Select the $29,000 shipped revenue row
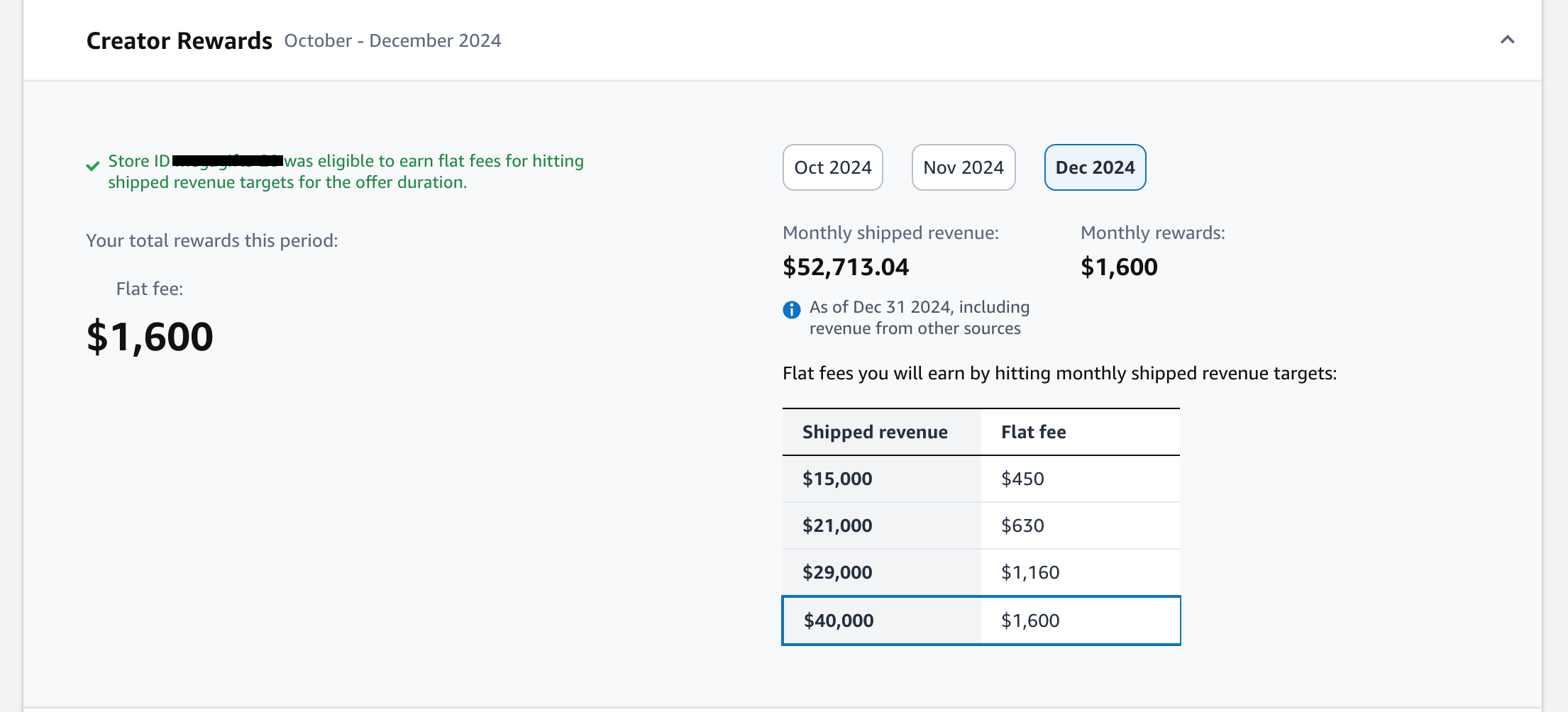The height and width of the screenshot is (712, 1568). 837,572
